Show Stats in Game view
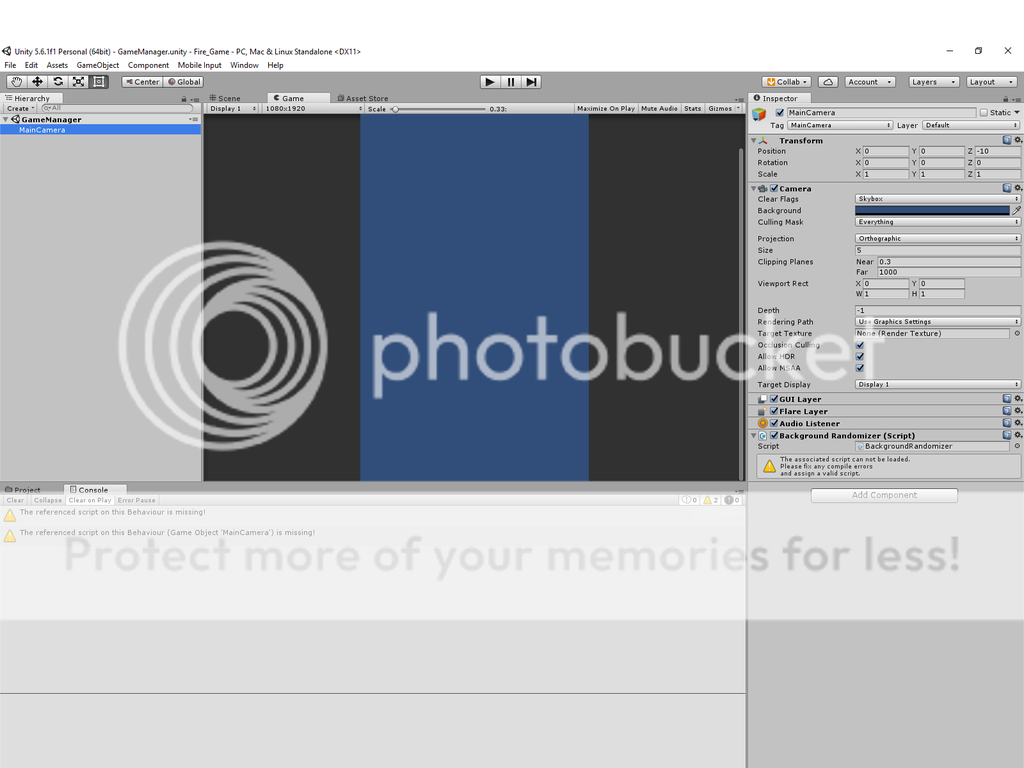 693,108
